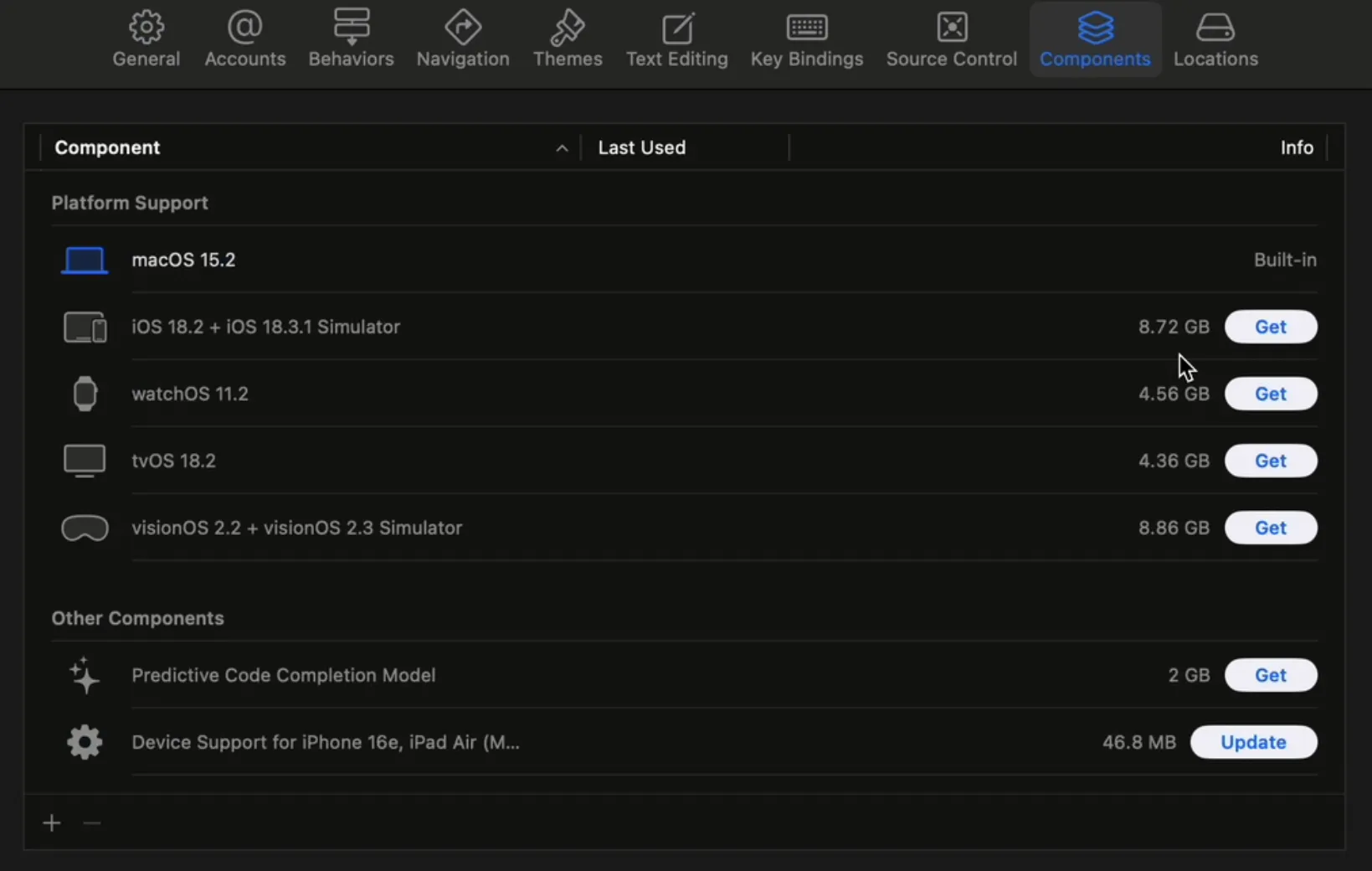This screenshot has width=1372, height=871.
Task: Select the Components tab
Action: tap(1095, 39)
